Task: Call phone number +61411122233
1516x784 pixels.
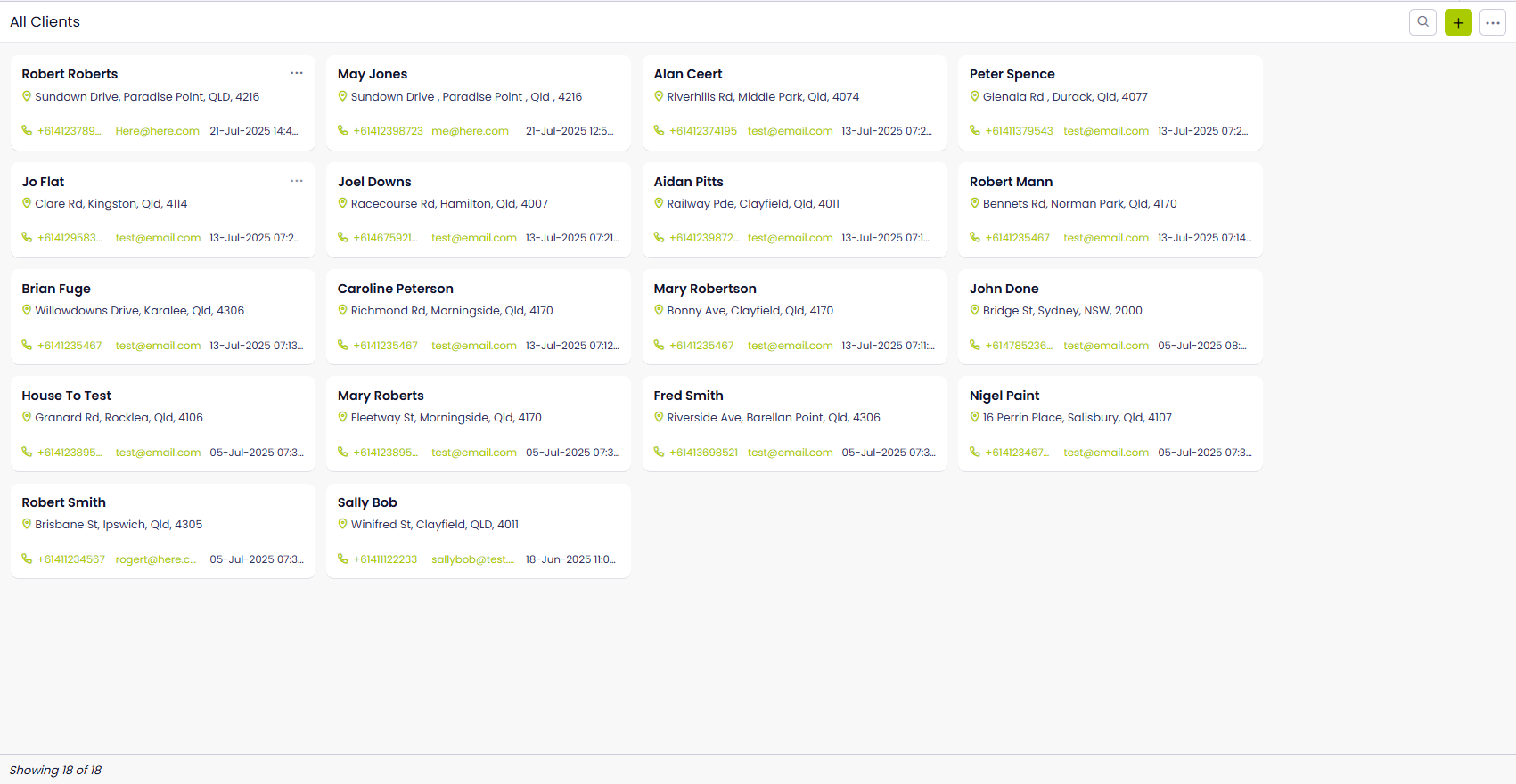Action: coord(385,559)
